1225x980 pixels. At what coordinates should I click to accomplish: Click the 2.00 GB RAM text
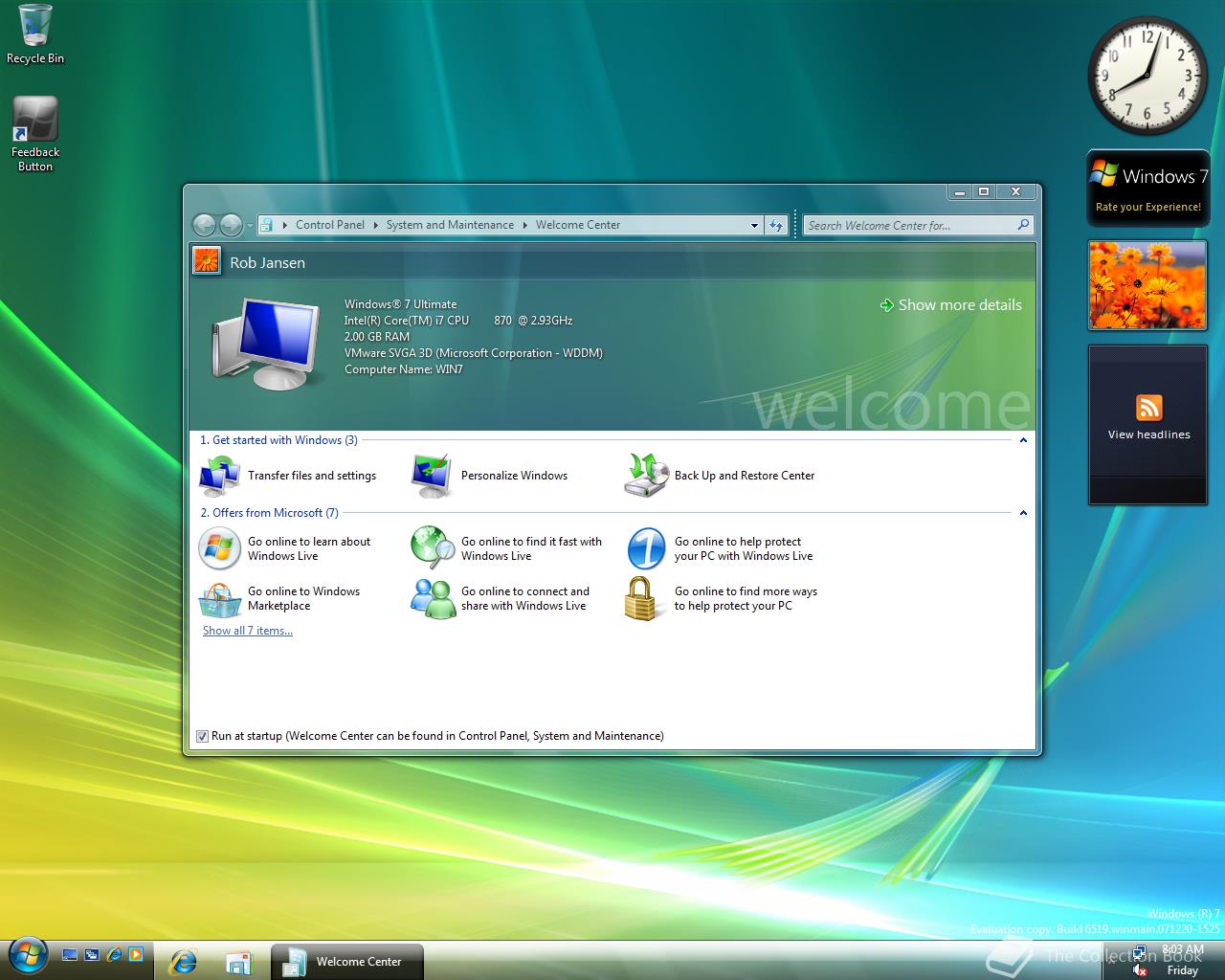click(x=377, y=337)
